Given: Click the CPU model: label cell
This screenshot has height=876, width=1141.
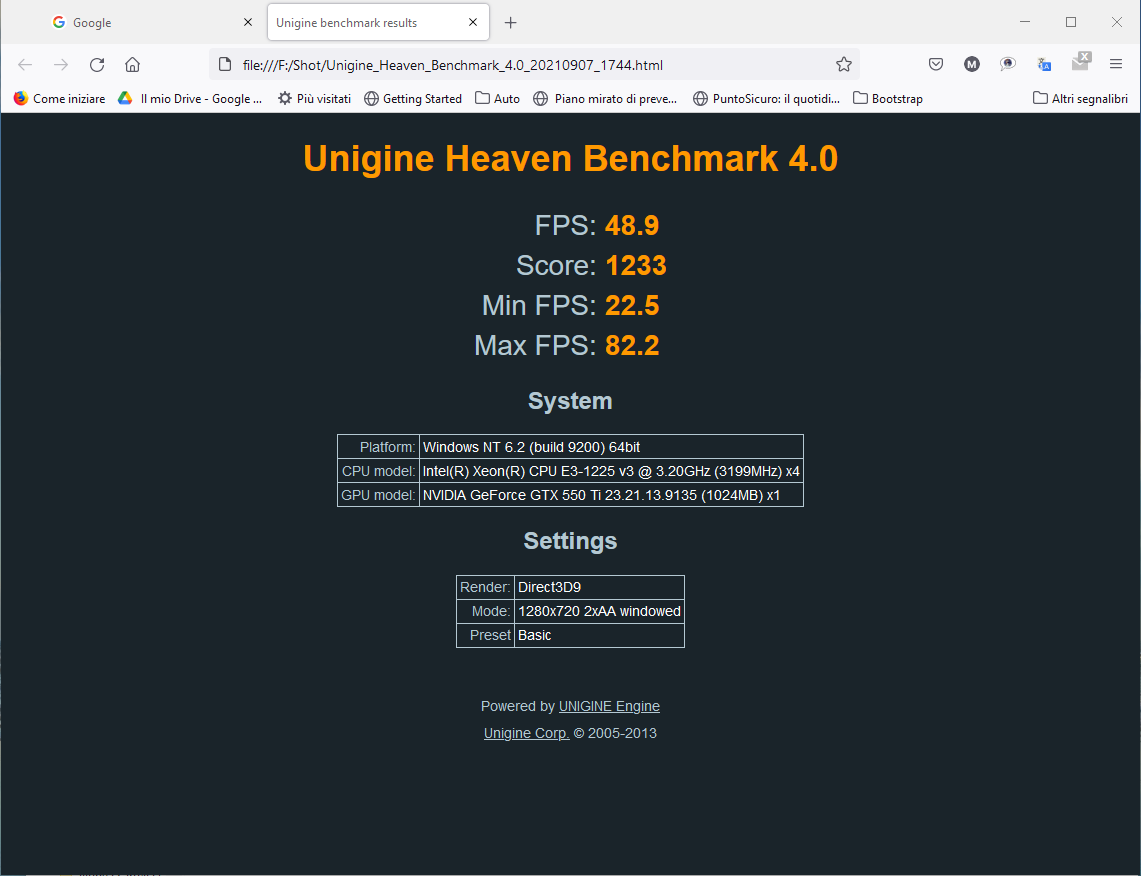Looking at the screenshot, I should (378, 471).
